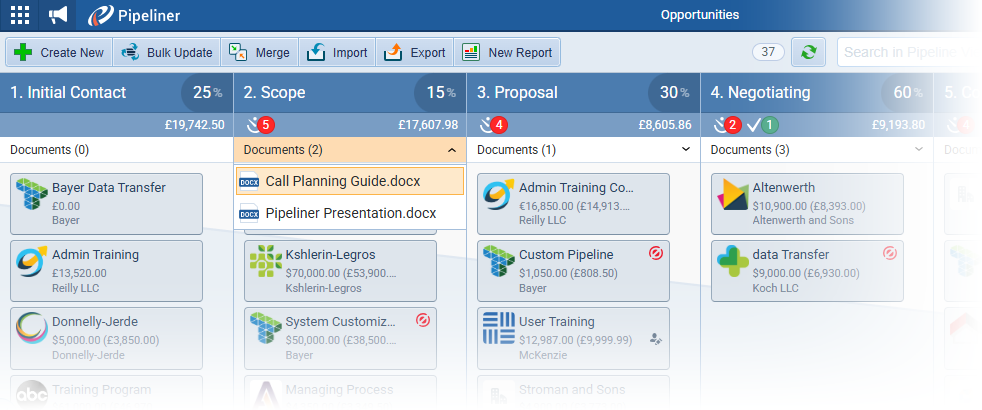The width and height of the screenshot is (982, 410).
Task: Click the 25% probability on Initial Contact
Action: pos(207,93)
